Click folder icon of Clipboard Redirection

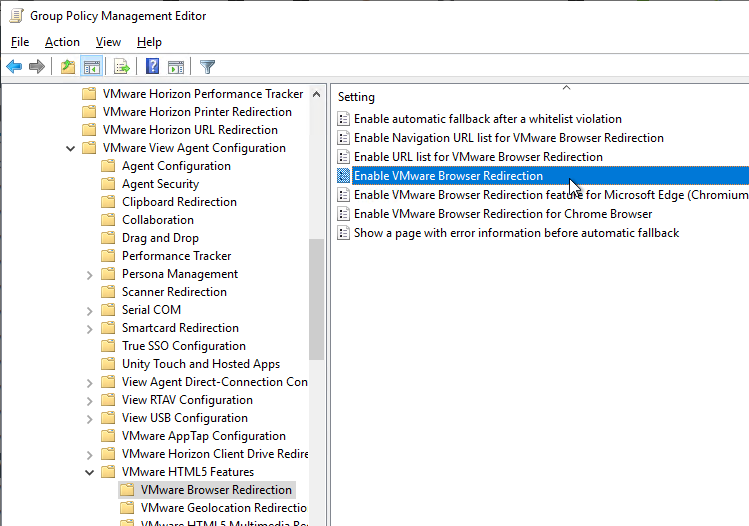click(x=108, y=202)
